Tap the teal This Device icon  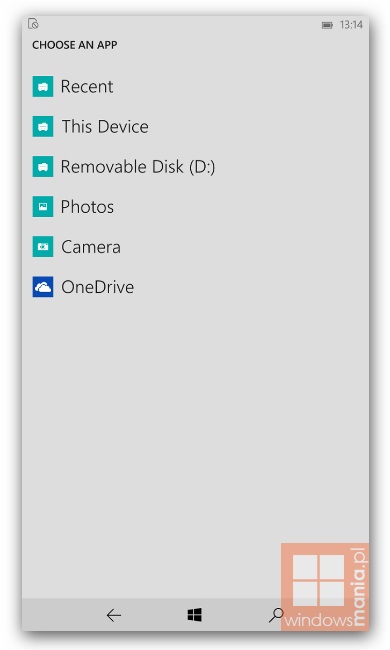[43, 126]
